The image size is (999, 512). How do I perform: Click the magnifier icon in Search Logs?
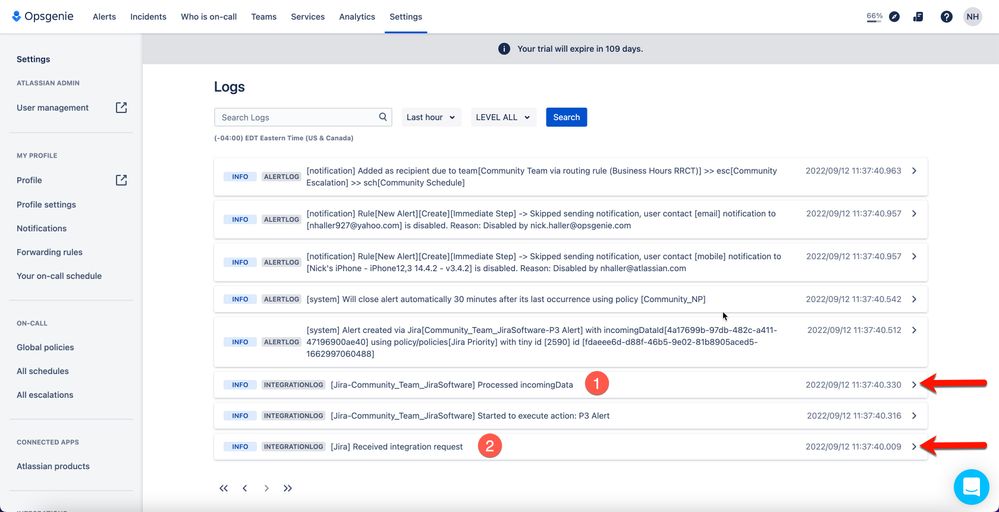click(x=384, y=117)
